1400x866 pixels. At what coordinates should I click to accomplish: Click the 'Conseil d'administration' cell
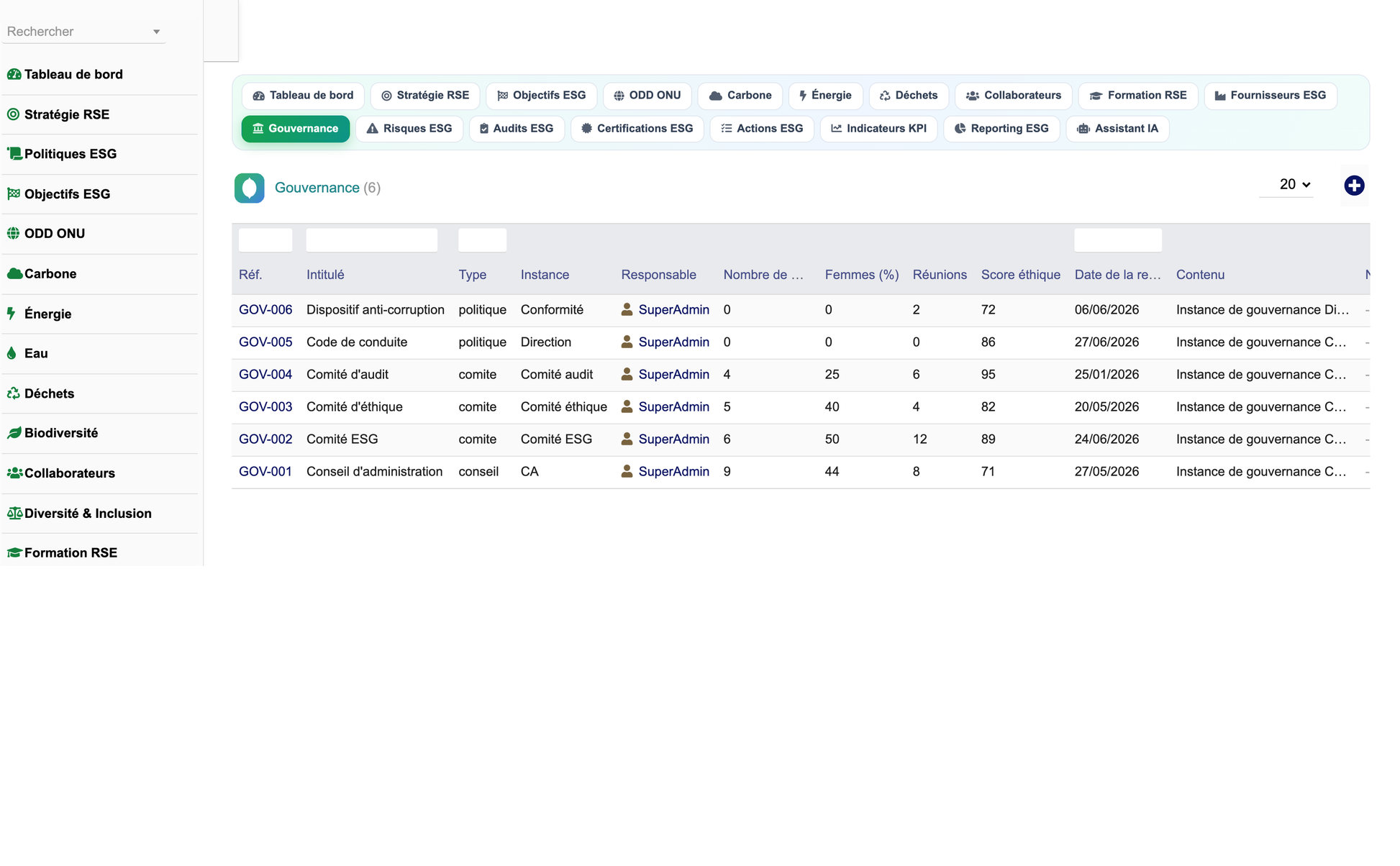[x=375, y=472]
